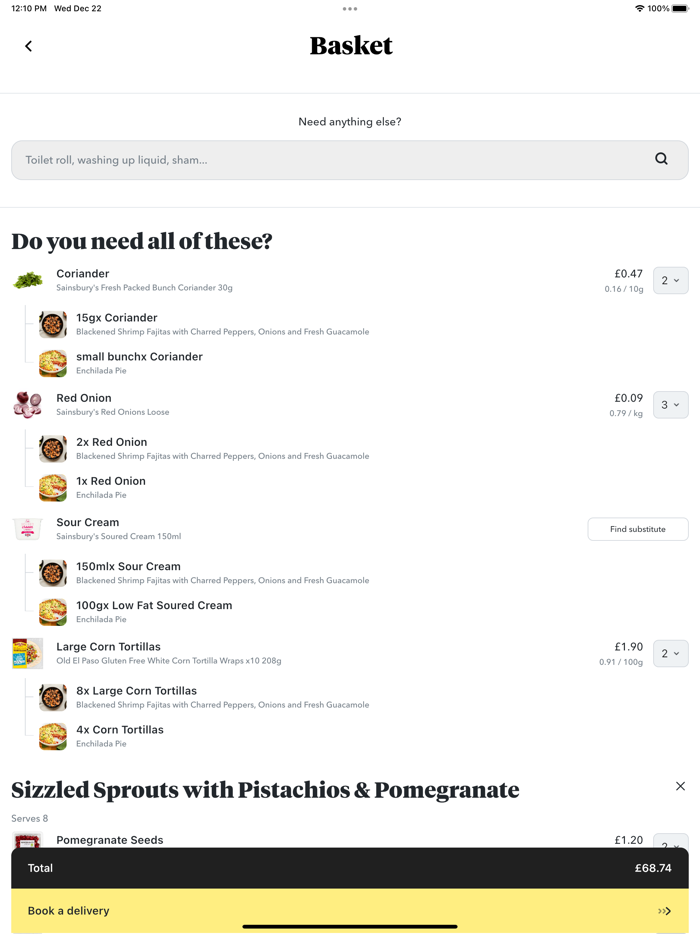Tap the Total price bar
Image resolution: width=700 pixels, height=934 pixels.
point(350,868)
